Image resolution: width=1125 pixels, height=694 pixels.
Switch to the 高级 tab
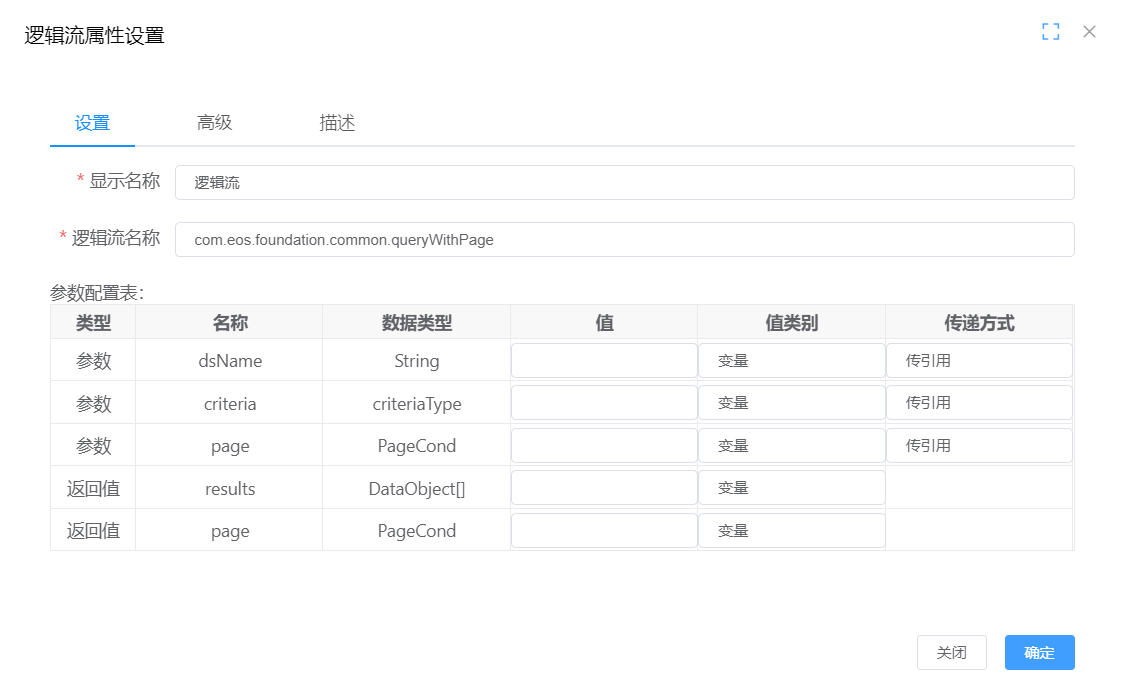coord(214,123)
